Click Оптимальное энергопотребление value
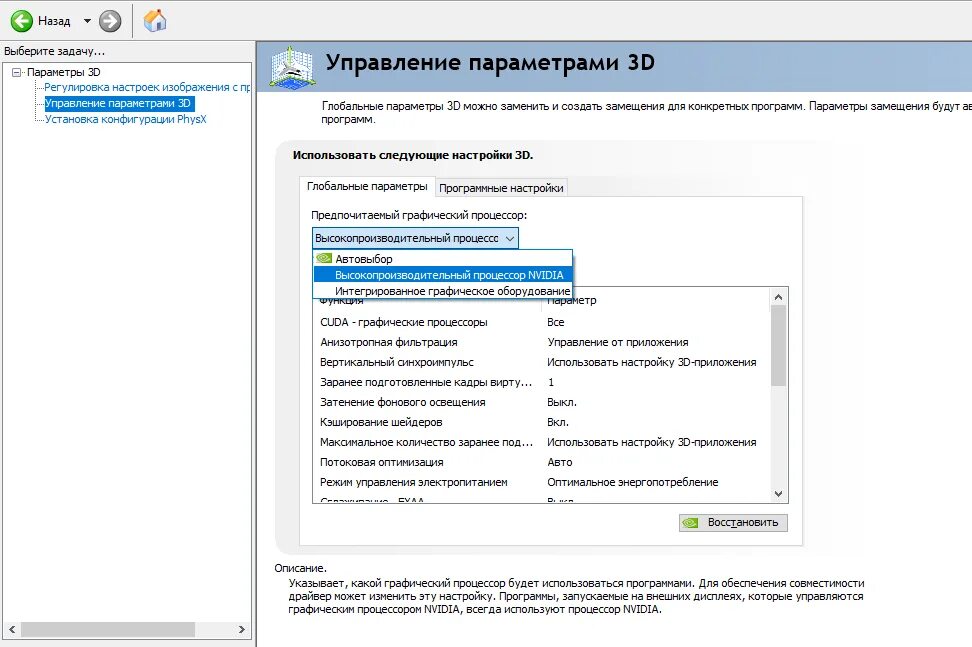 click(632, 482)
